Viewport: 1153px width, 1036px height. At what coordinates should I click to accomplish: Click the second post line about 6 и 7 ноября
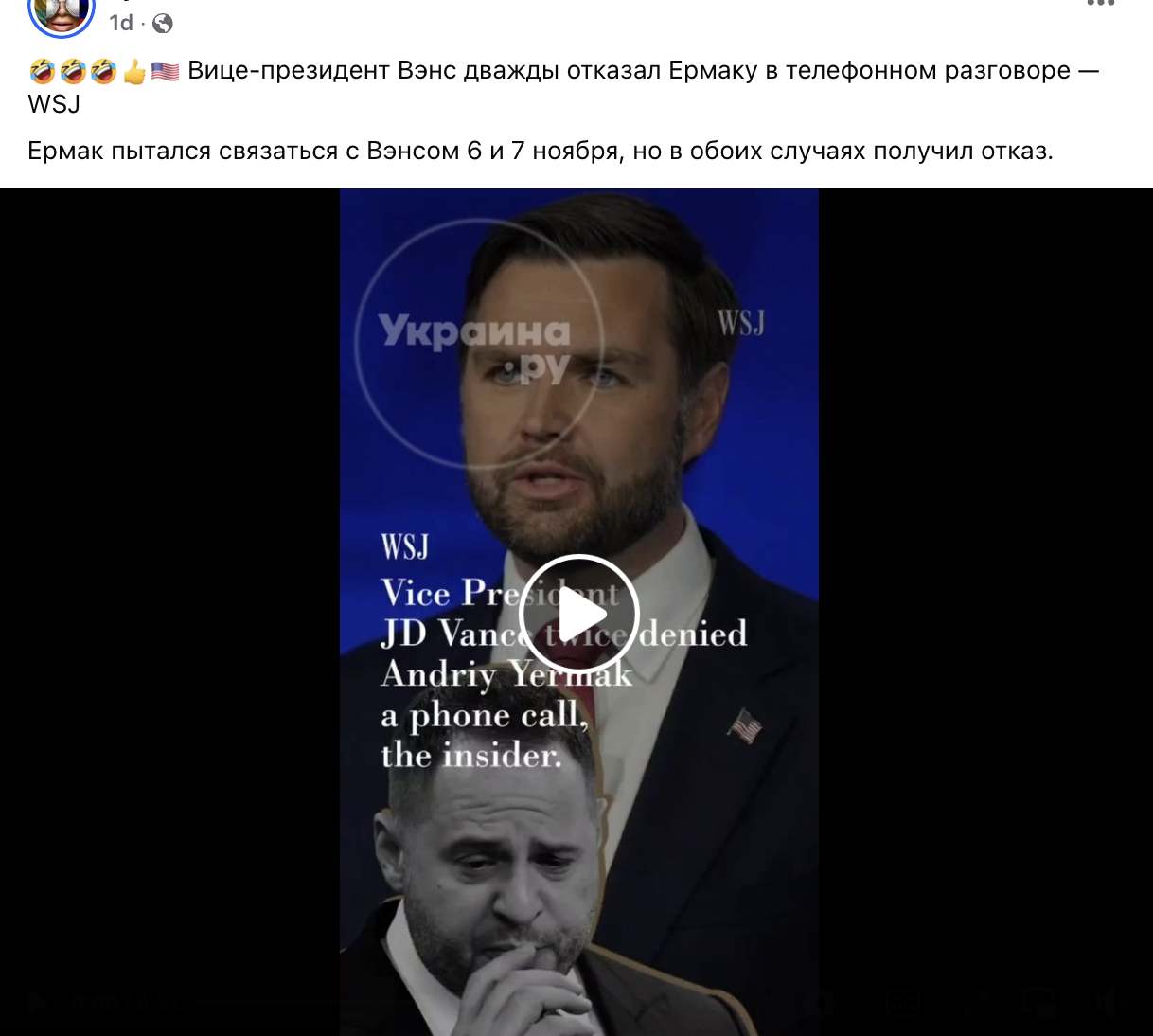[541, 151]
